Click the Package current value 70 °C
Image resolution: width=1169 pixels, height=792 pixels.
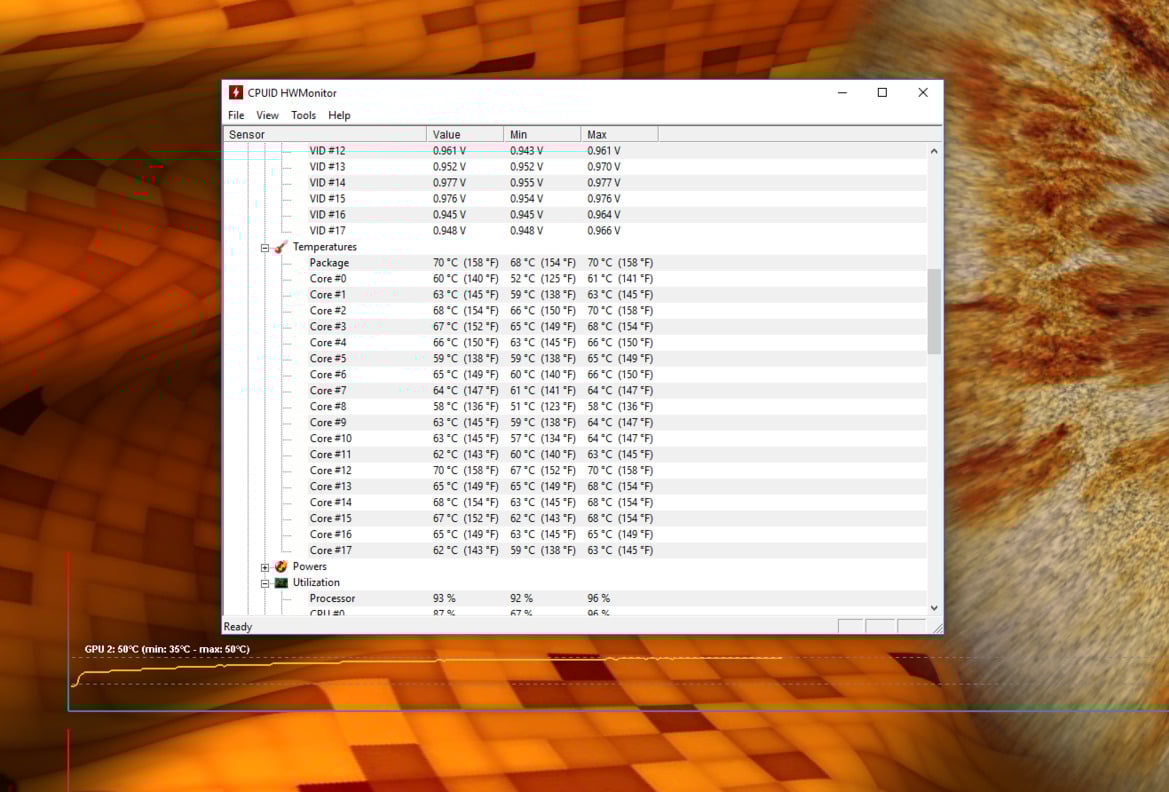pos(465,263)
